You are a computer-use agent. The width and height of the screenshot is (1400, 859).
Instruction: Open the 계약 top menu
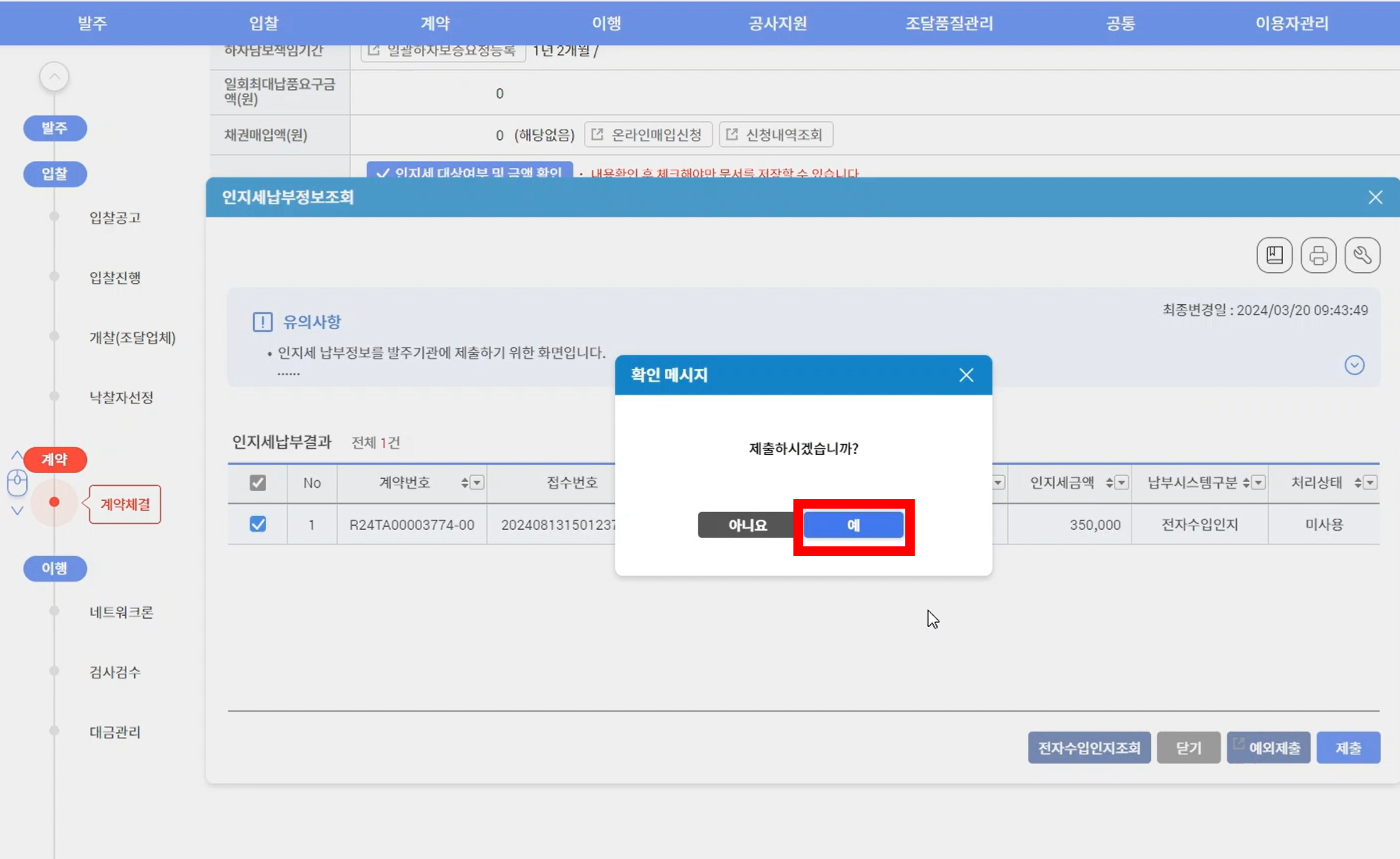point(435,23)
